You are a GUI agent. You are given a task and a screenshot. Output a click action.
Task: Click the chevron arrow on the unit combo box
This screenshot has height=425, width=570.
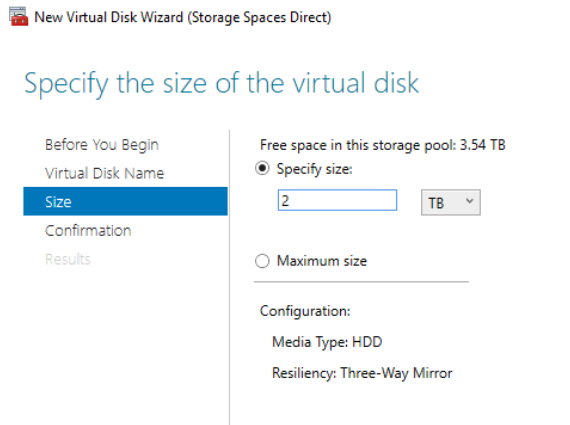(469, 201)
